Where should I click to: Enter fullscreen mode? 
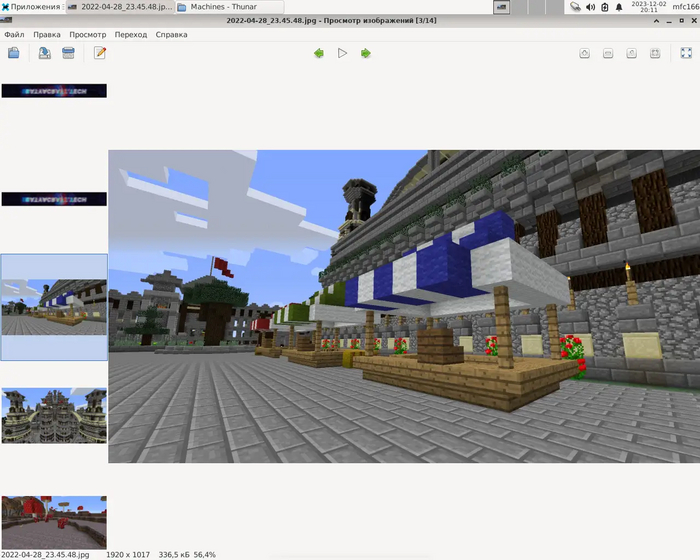coord(686,53)
